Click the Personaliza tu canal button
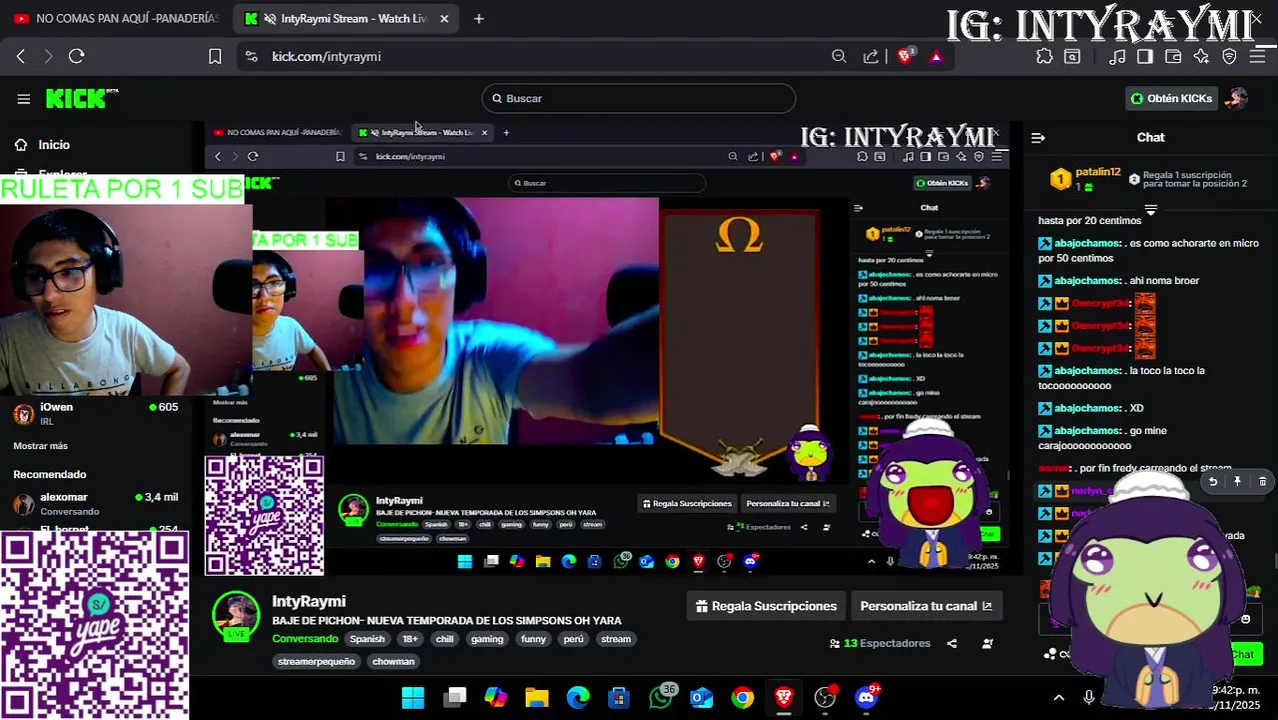The image size is (1278, 720). (926, 606)
